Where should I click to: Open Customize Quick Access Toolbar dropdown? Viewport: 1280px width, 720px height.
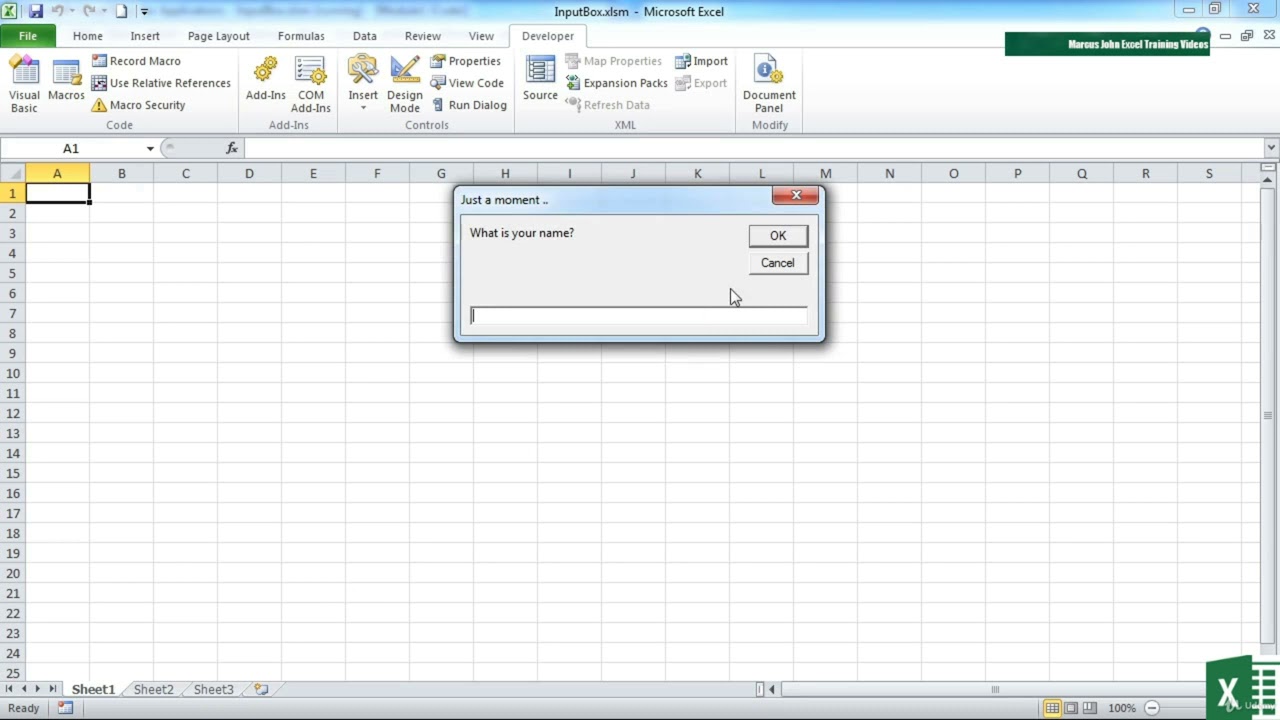point(144,12)
